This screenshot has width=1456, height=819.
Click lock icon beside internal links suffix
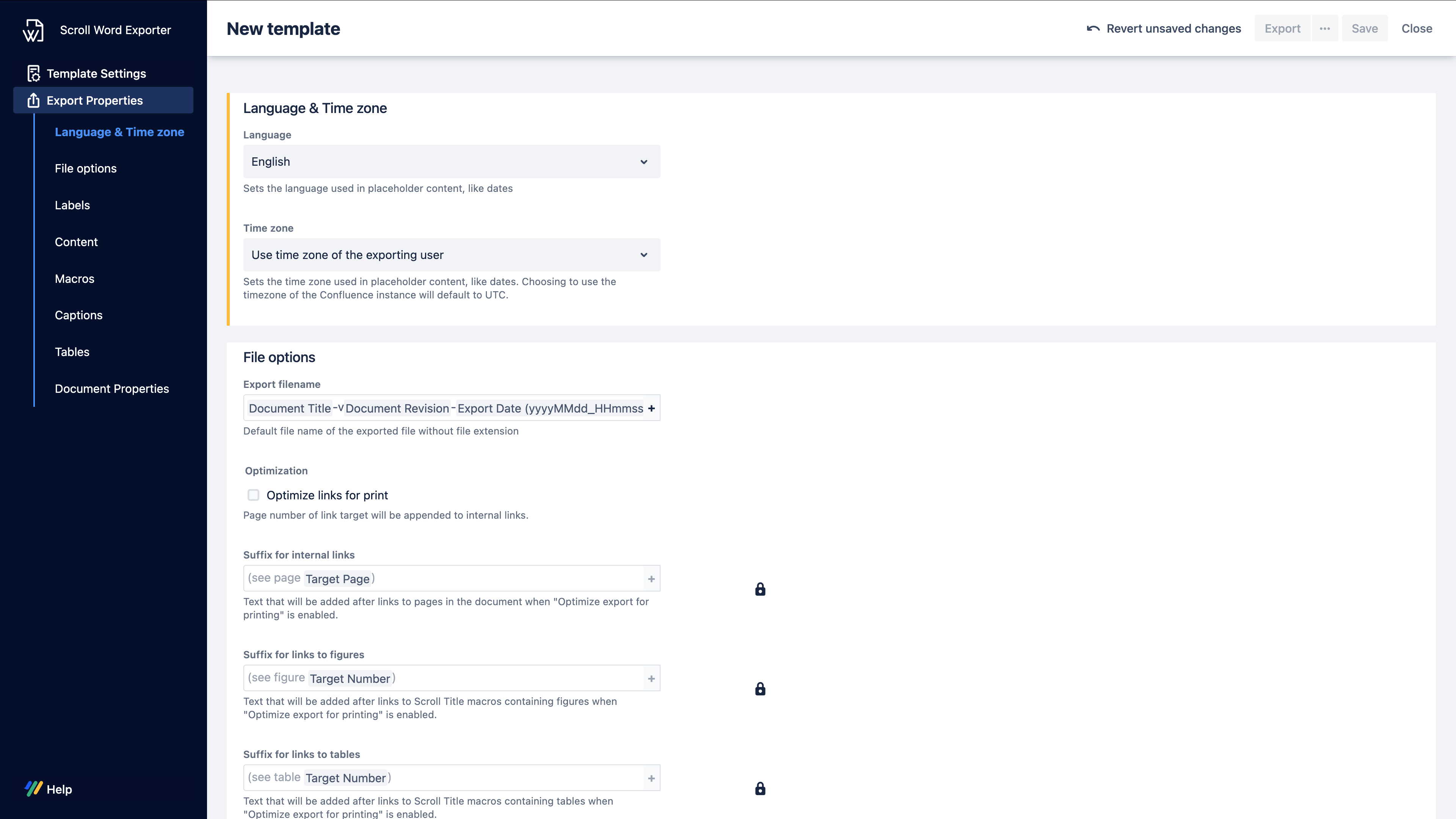click(x=760, y=590)
